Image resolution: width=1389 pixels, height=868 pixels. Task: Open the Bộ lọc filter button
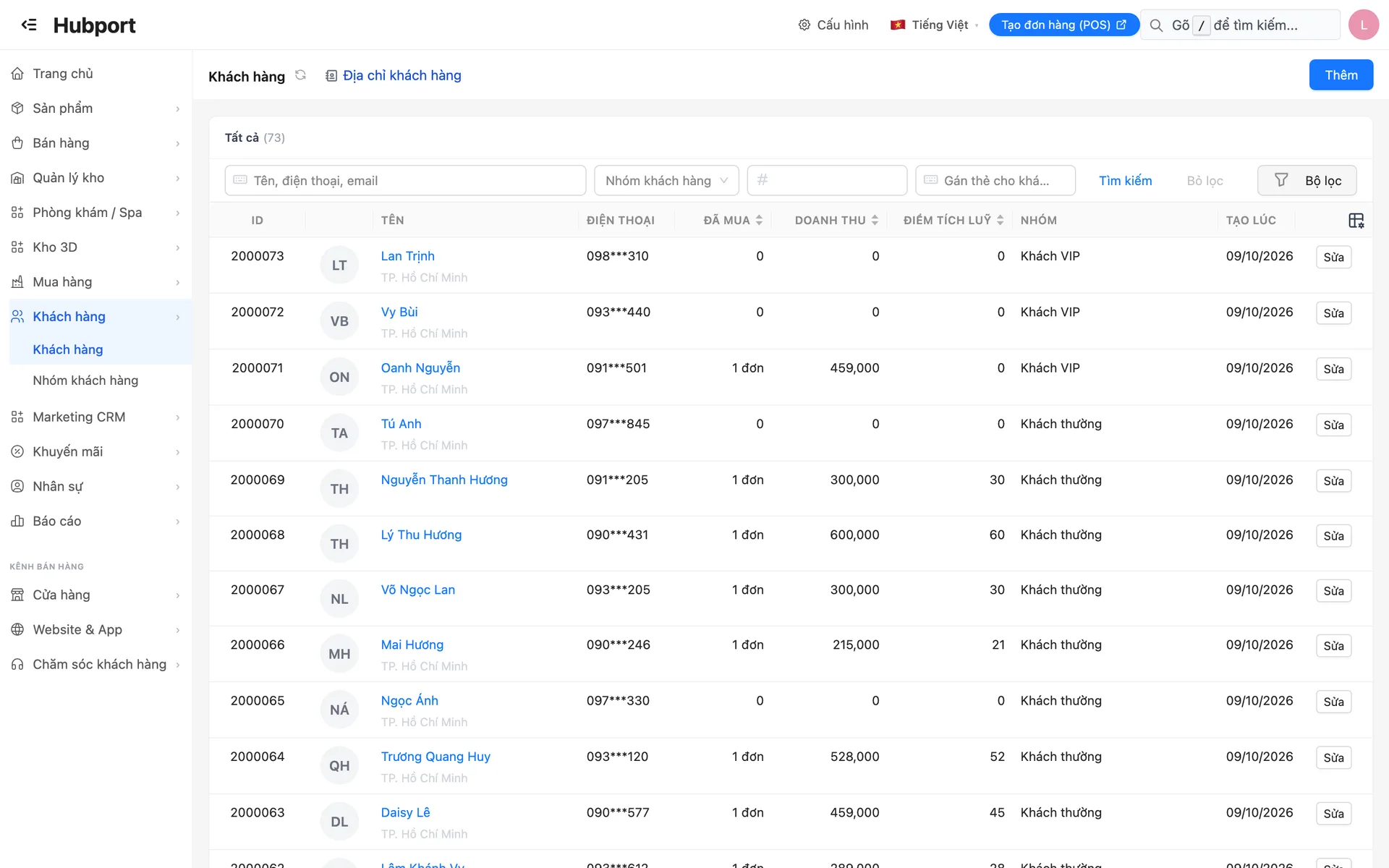pos(1307,181)
